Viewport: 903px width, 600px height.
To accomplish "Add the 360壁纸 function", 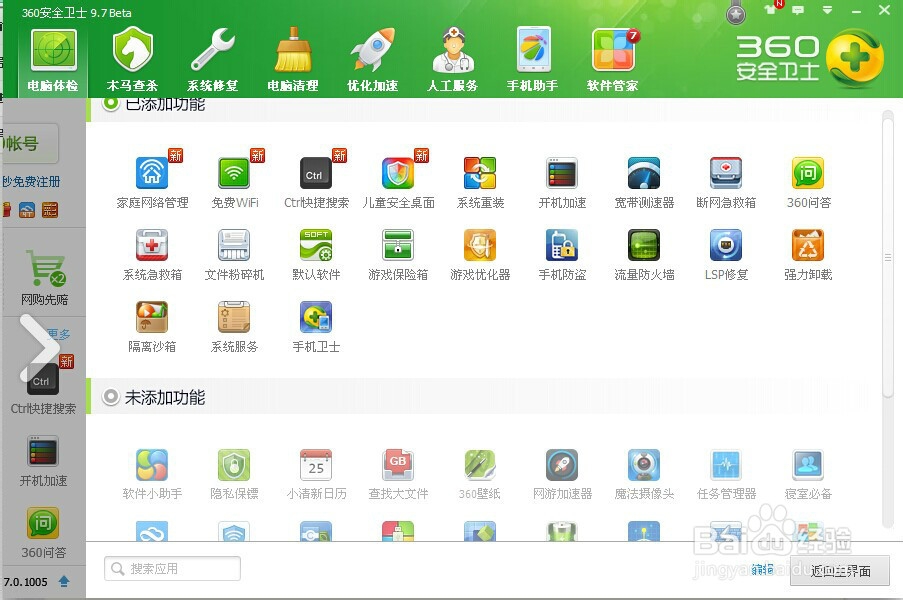I will 480,474.
